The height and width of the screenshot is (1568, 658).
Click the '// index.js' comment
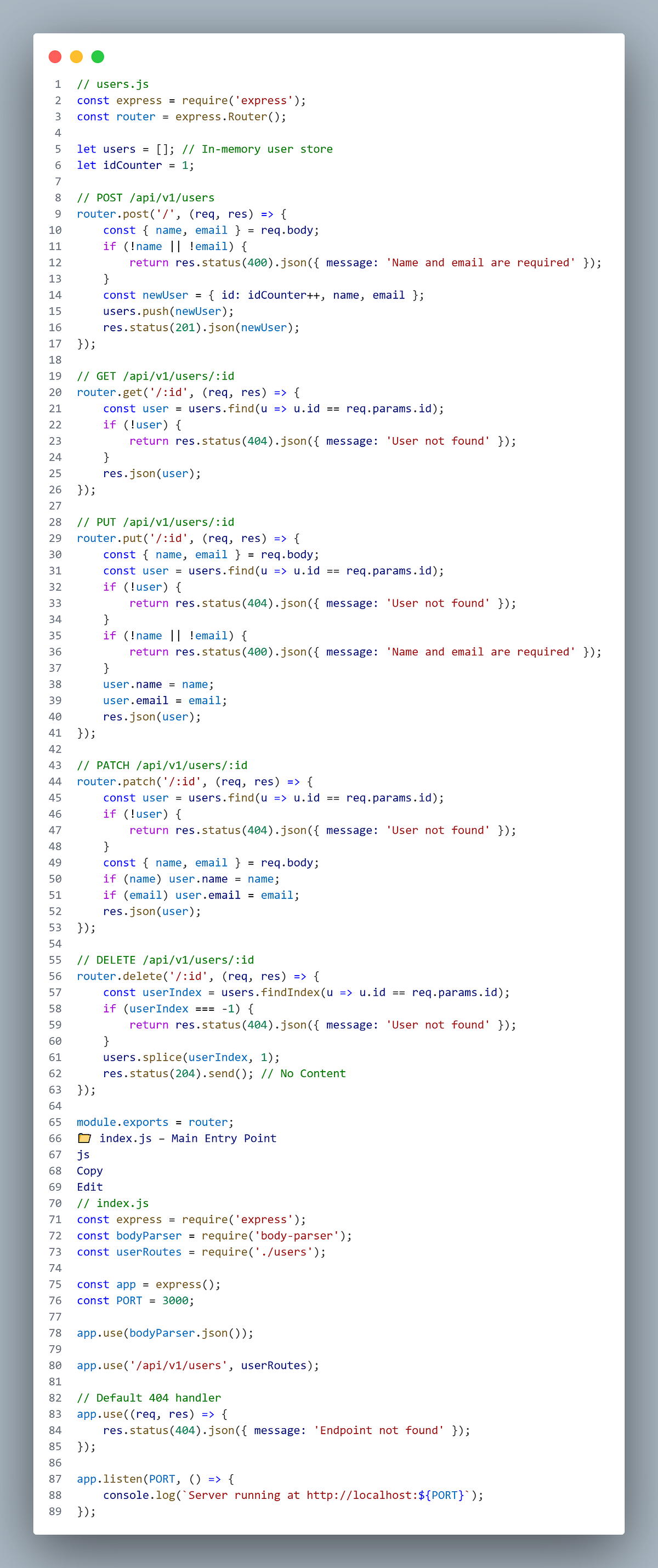click(x=112, y=1203)
